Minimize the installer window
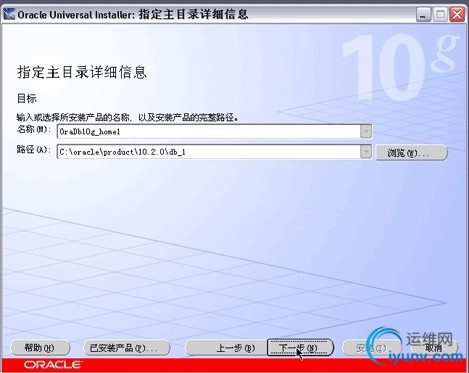 click(x=423, y=15)
